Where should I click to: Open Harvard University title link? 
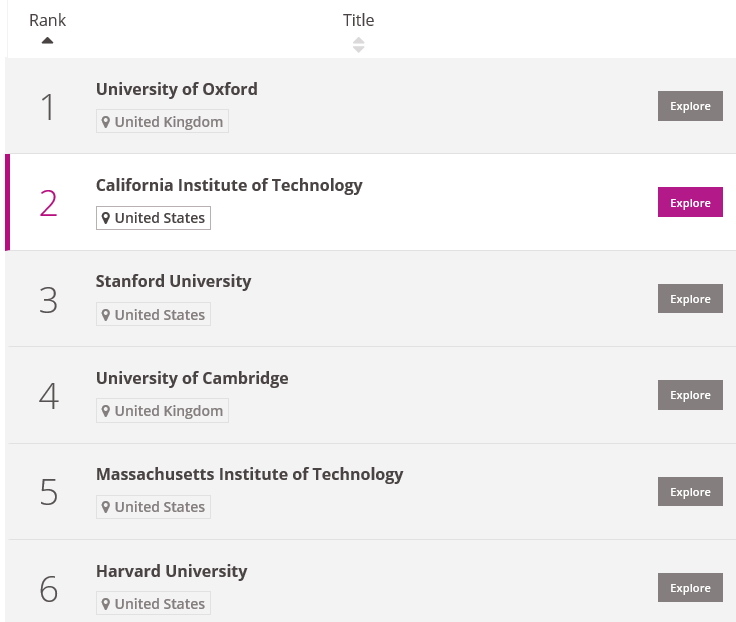(x=171, y=571)
